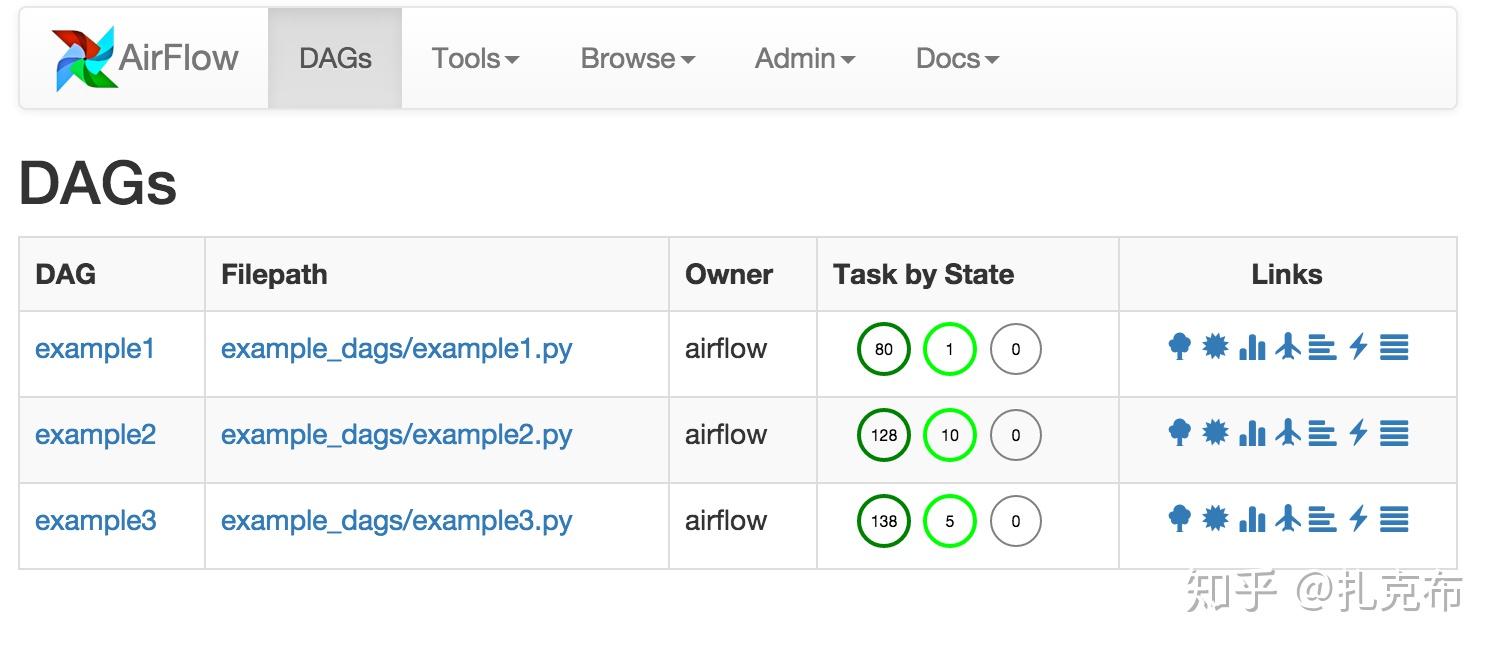This screenshot has height=652, width=1502.
Task: Open the Gantt chart for example2
Action: (x=1322, y=434)
